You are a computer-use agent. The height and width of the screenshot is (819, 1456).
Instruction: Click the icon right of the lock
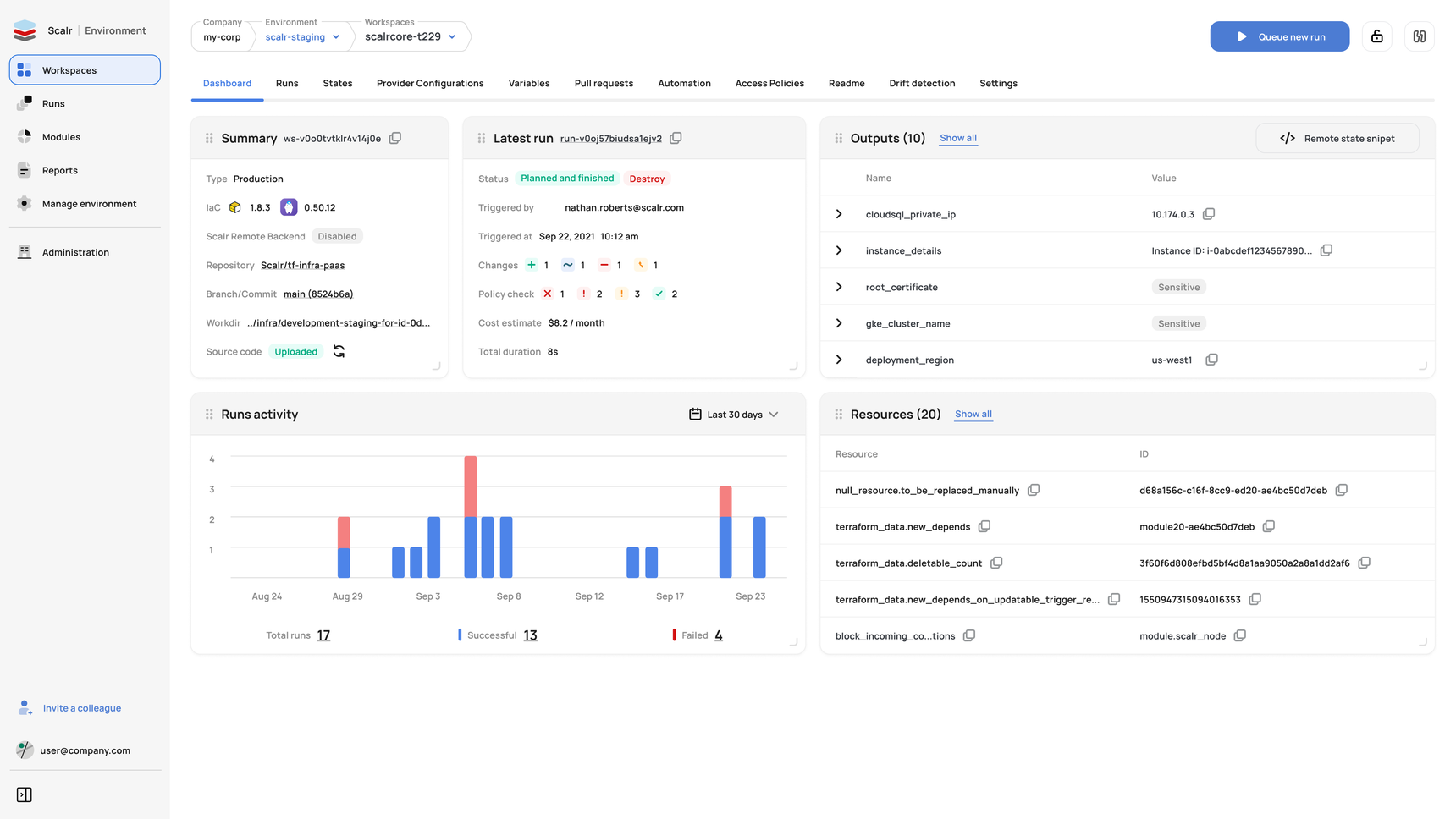click(1420, 36)
